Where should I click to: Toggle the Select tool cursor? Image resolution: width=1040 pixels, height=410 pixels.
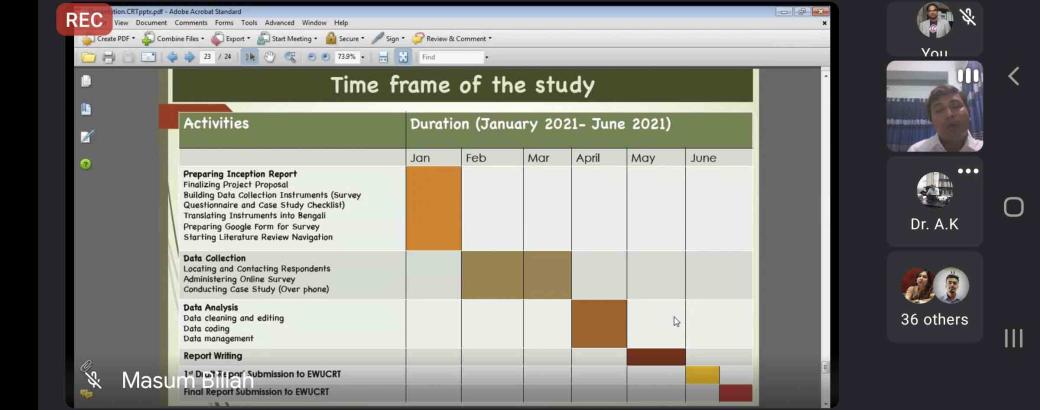pos(250,58)
